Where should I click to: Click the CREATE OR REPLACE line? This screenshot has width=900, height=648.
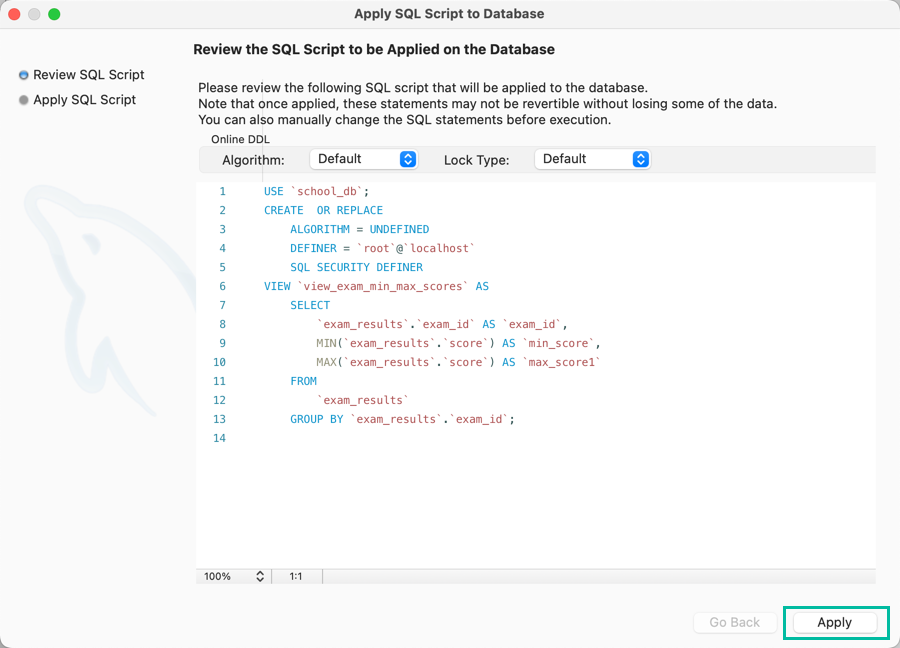click(x=323, y=210)
